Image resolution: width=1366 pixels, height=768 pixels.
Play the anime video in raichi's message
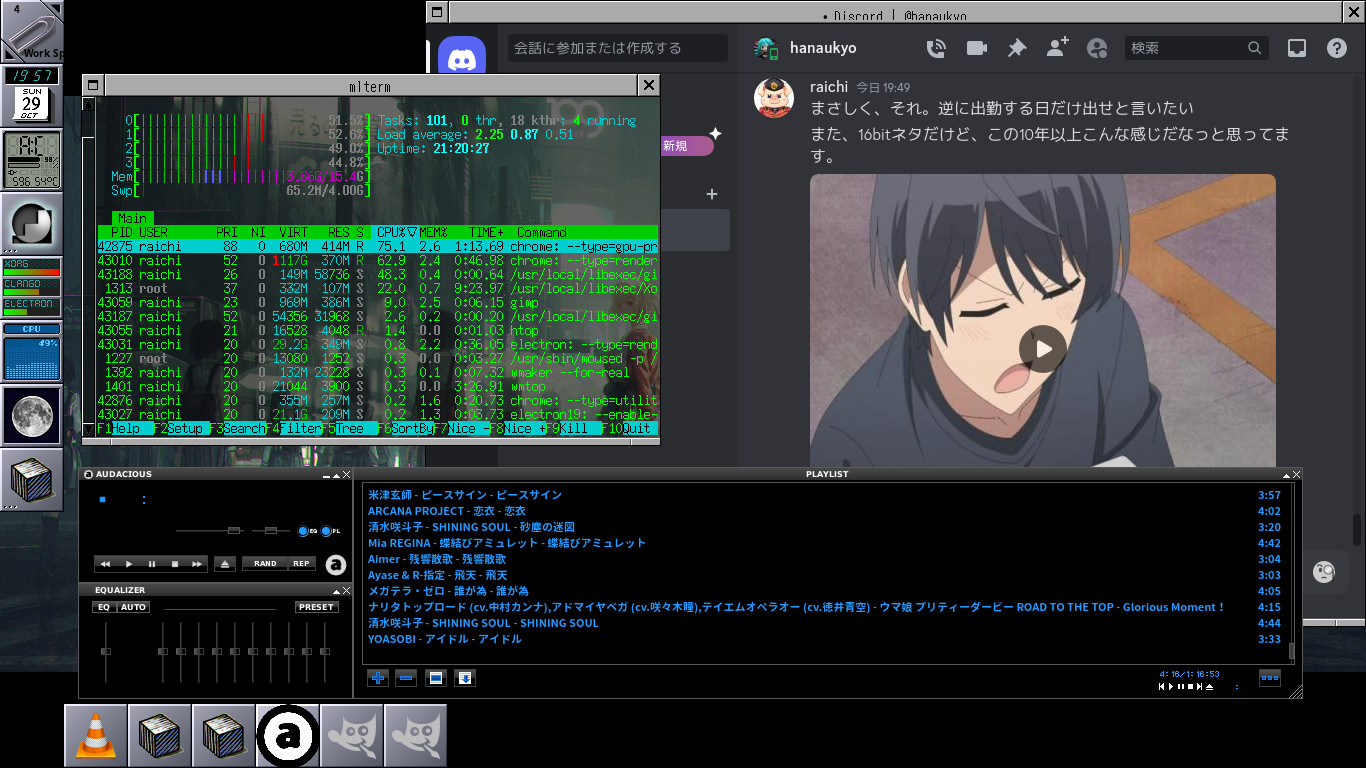tap(1043, 349)
